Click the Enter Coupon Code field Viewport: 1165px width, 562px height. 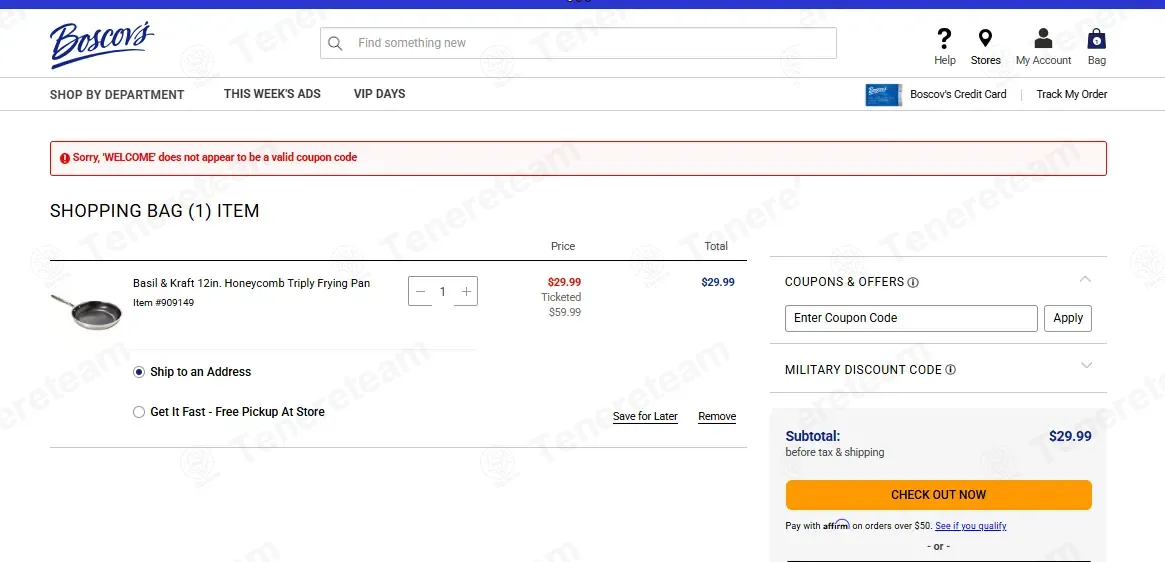pyautogui.click(x=911, y=318)
